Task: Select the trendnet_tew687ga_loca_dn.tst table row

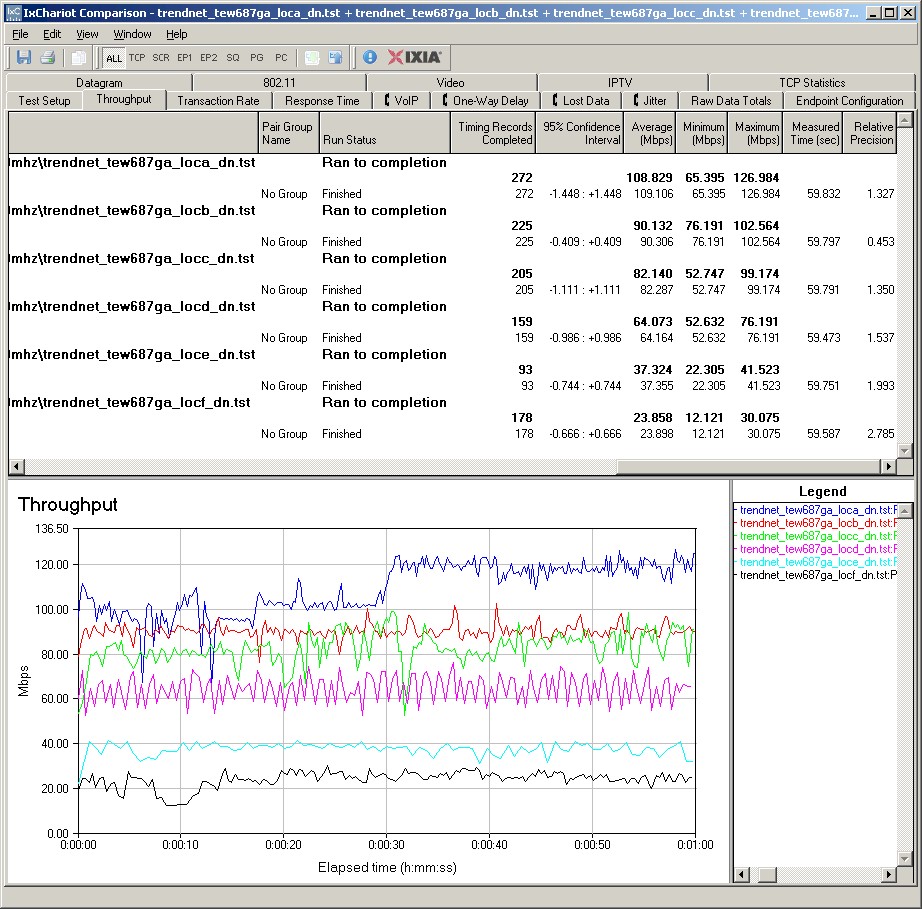Action: 452,162
